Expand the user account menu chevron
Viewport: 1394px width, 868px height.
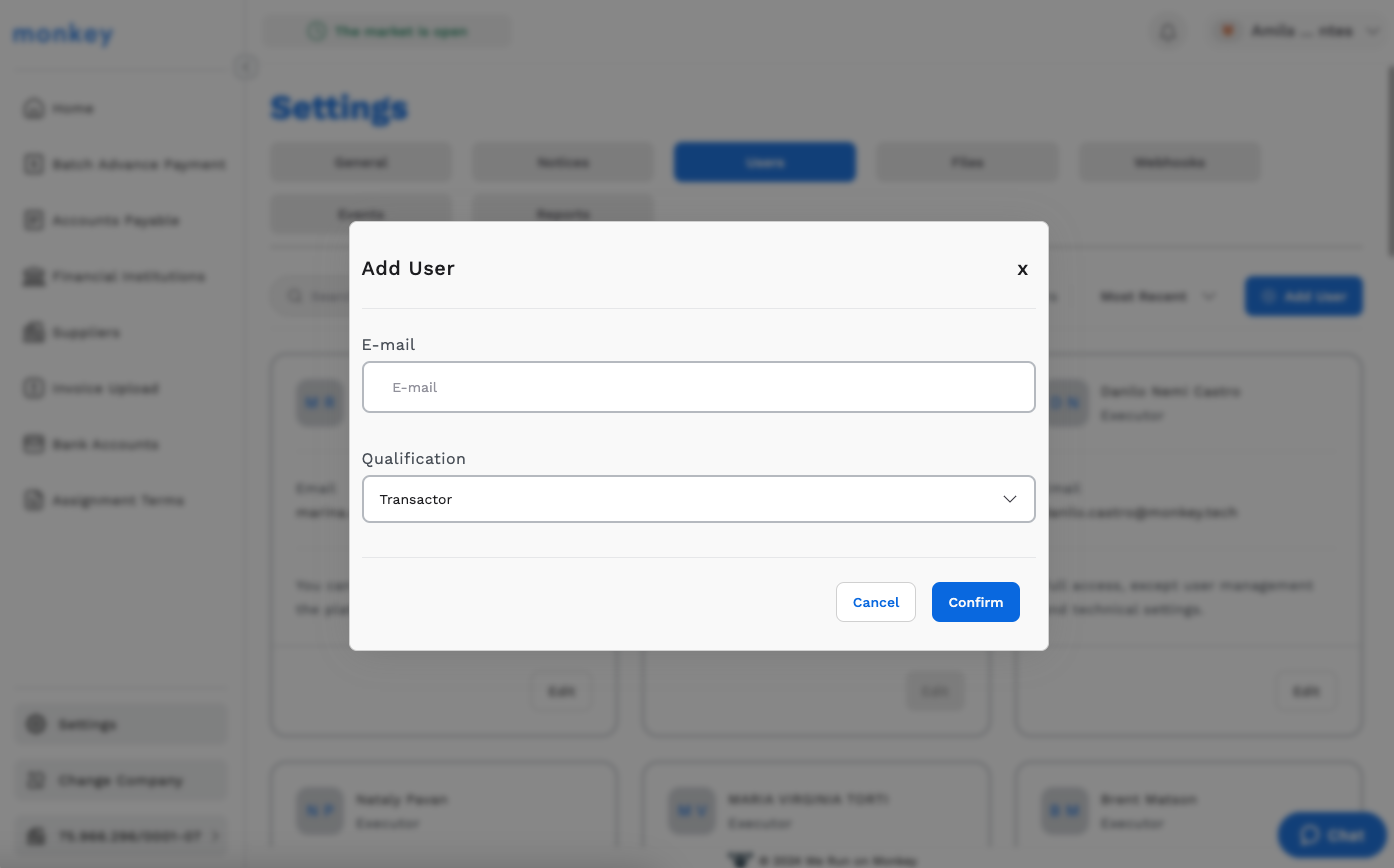[x=1372, y=32]
